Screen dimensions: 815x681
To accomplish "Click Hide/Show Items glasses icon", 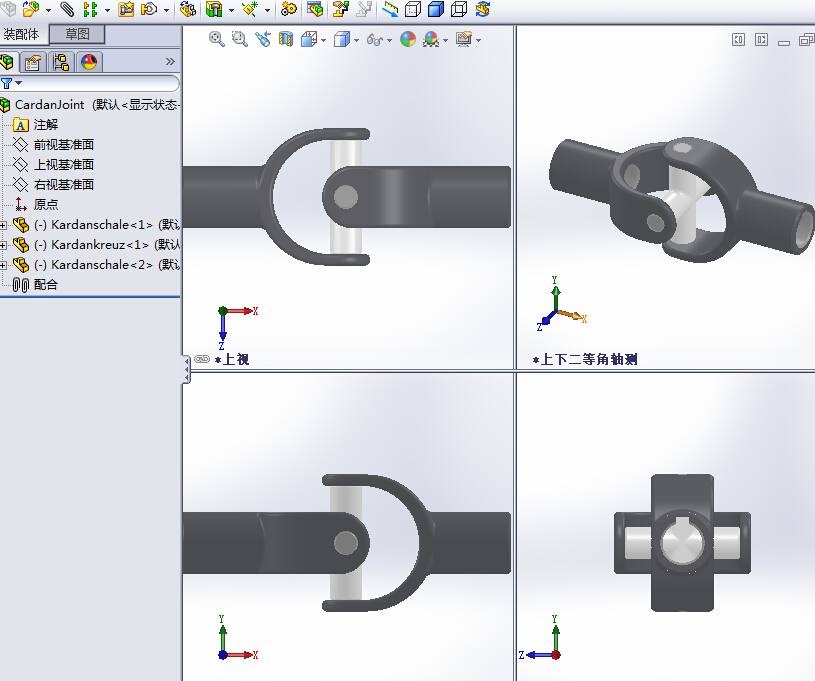I will click(374, 40).
